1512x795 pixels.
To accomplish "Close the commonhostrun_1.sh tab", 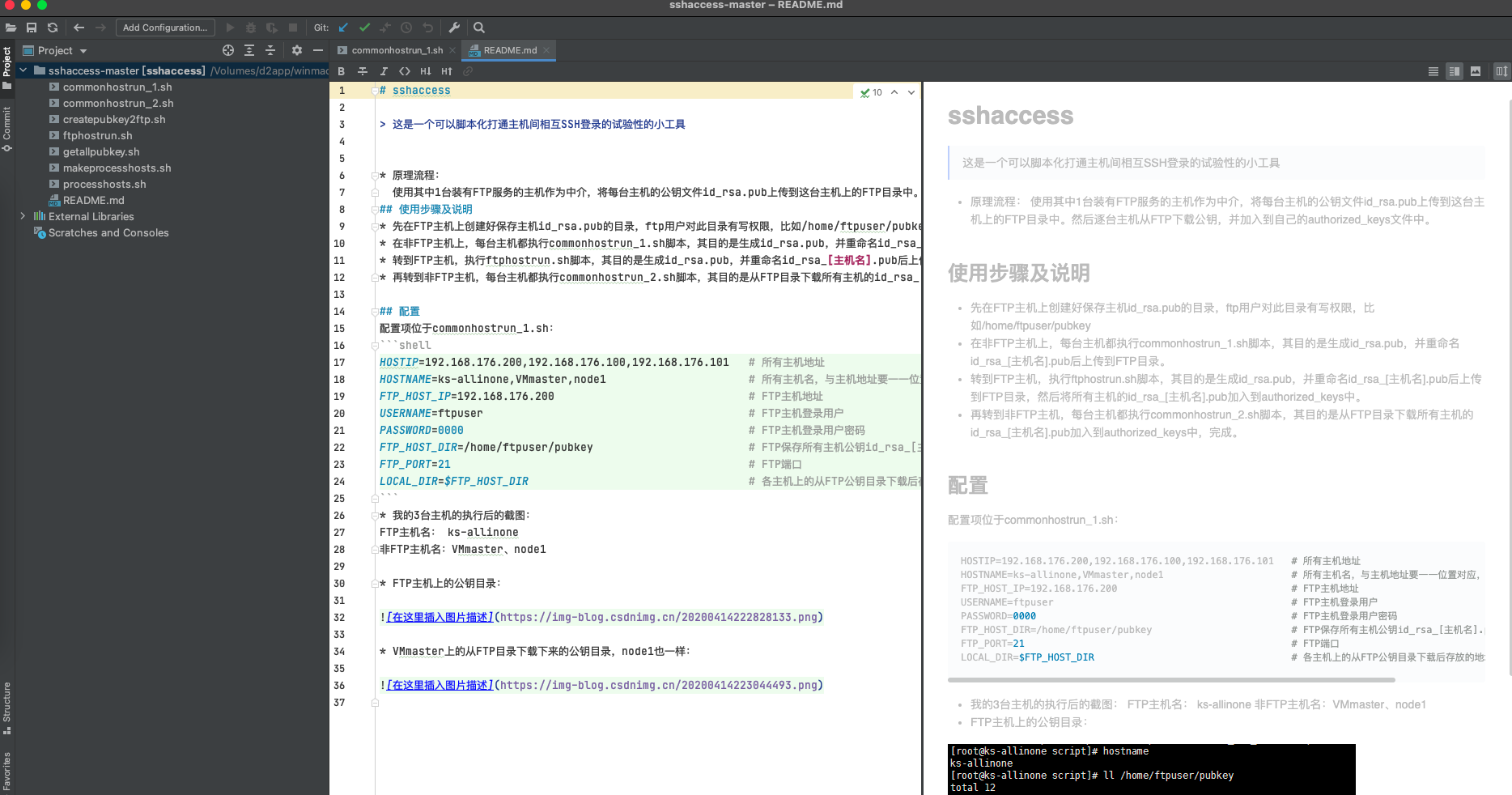I will [452, 50].
